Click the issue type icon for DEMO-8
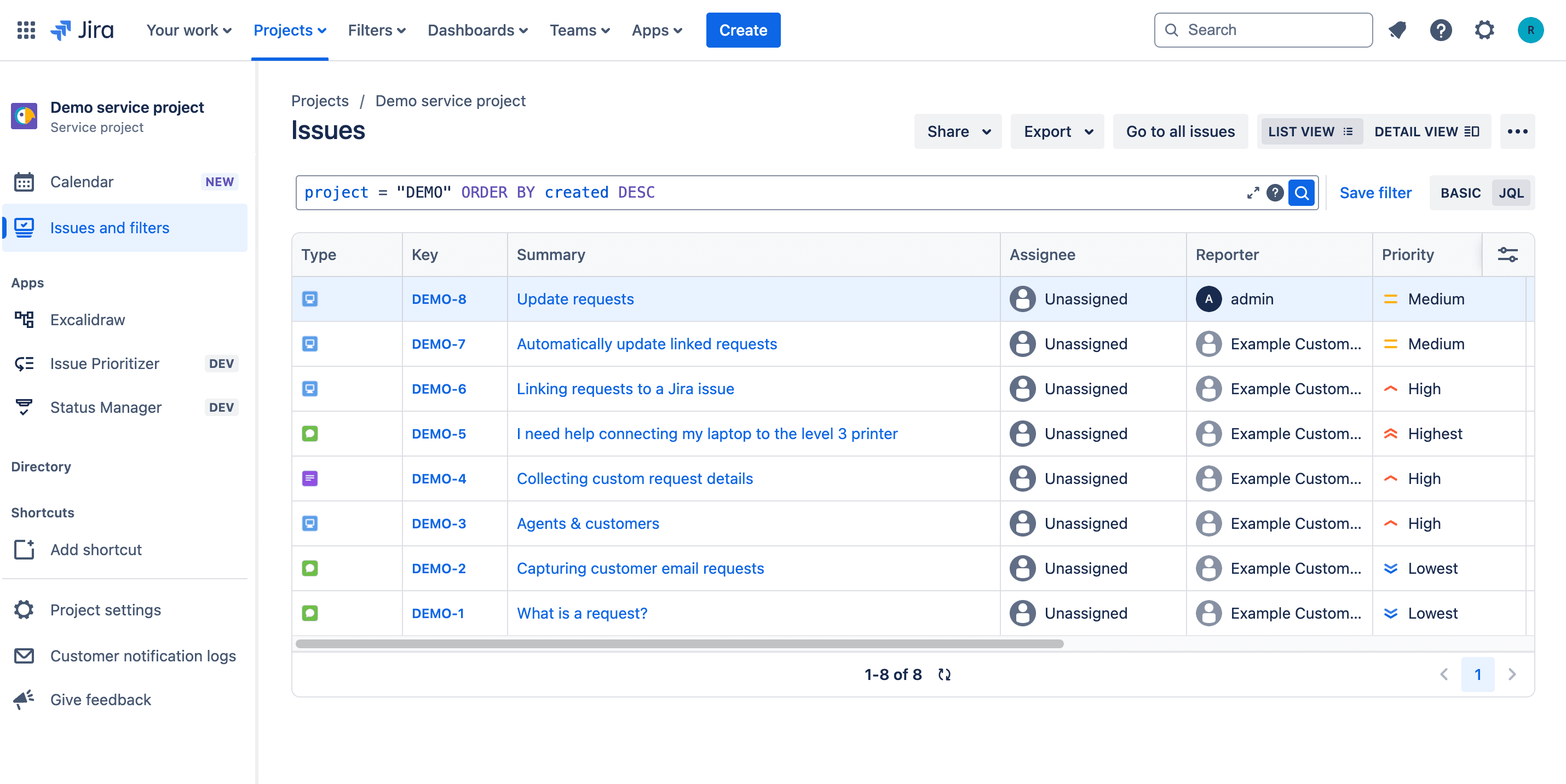The image size is (1566, 784). coord(310,299)
